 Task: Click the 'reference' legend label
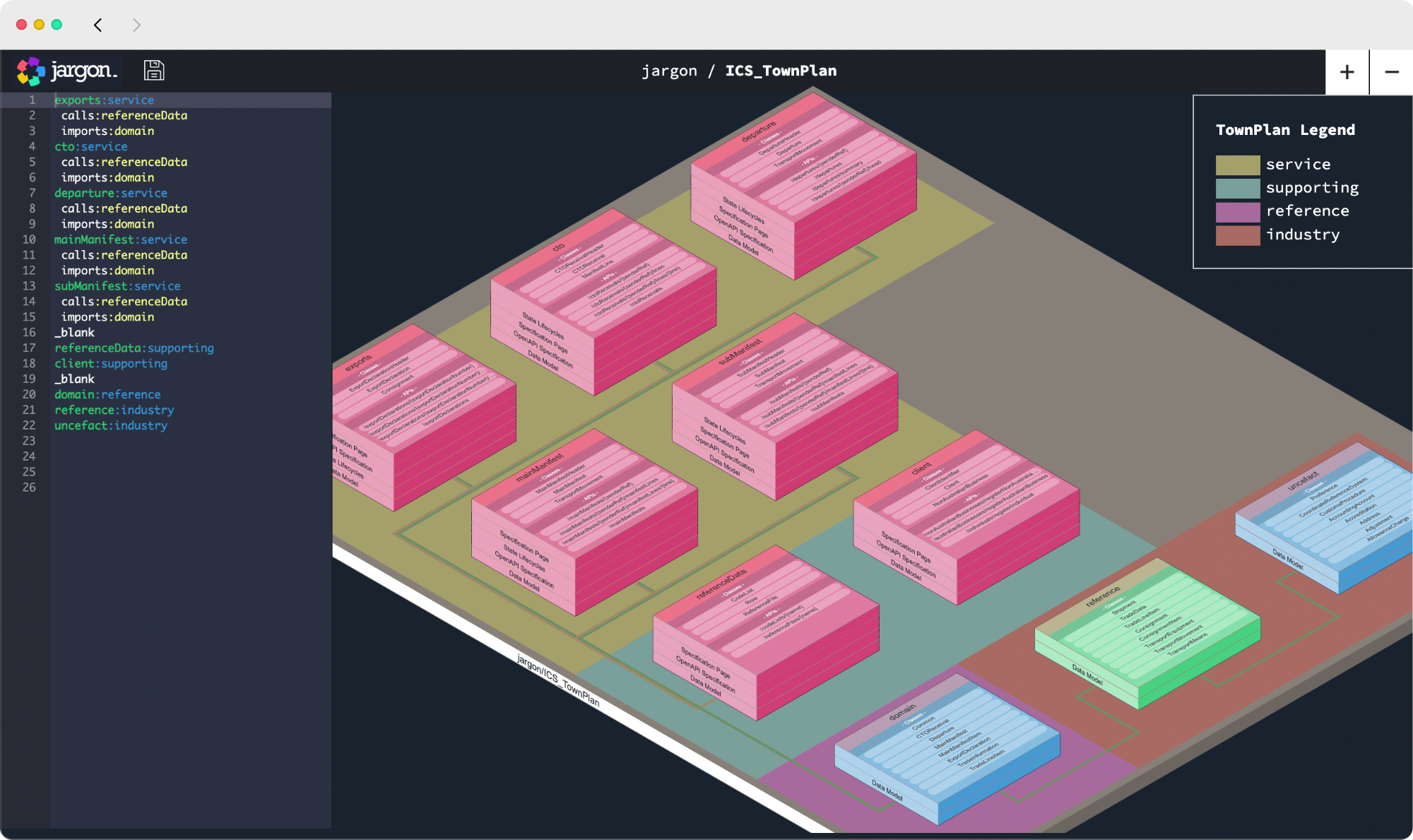pos(1308,211)
